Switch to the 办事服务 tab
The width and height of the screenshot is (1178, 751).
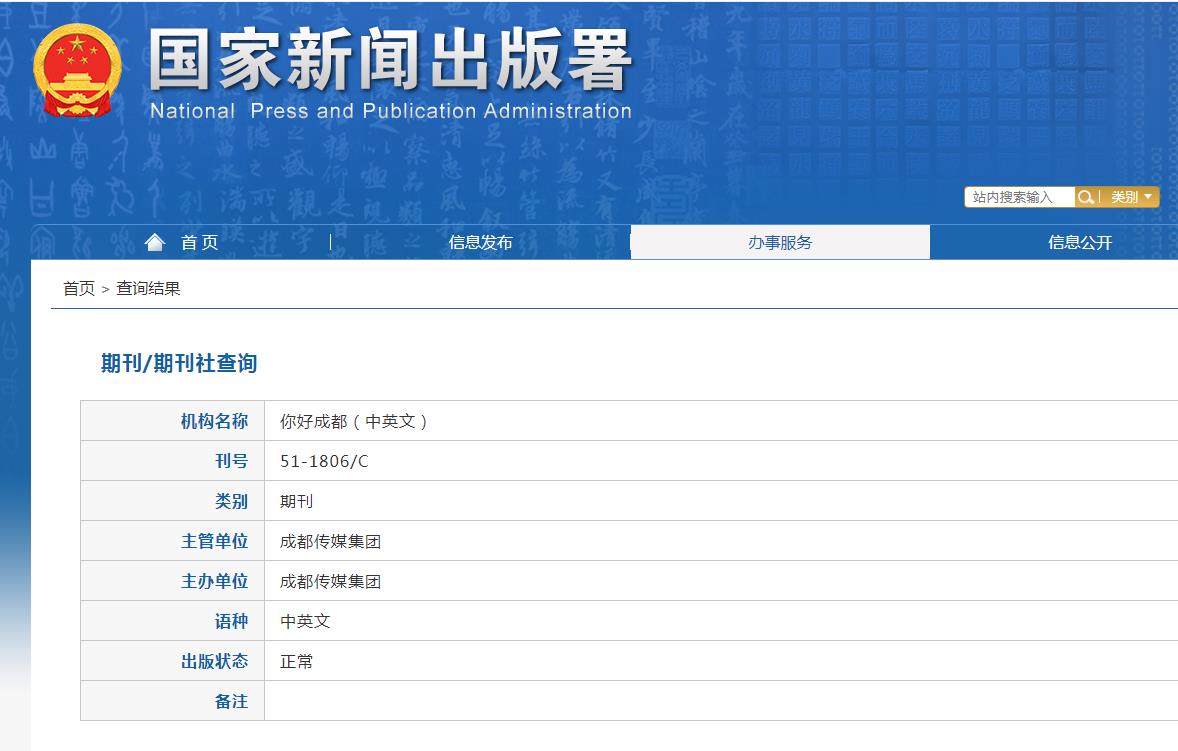click(779, 241)
